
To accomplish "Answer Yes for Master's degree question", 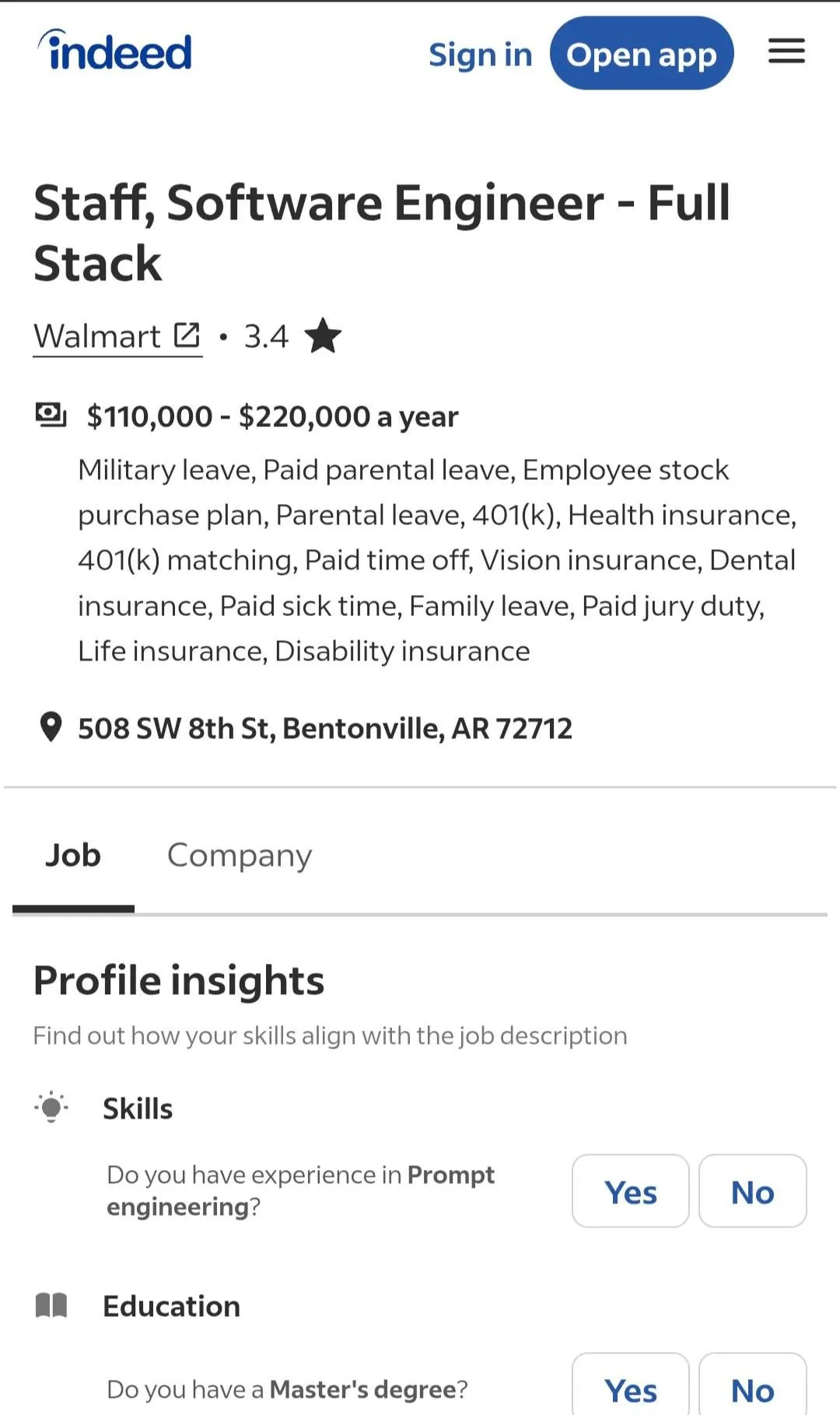I will 630,1389.
